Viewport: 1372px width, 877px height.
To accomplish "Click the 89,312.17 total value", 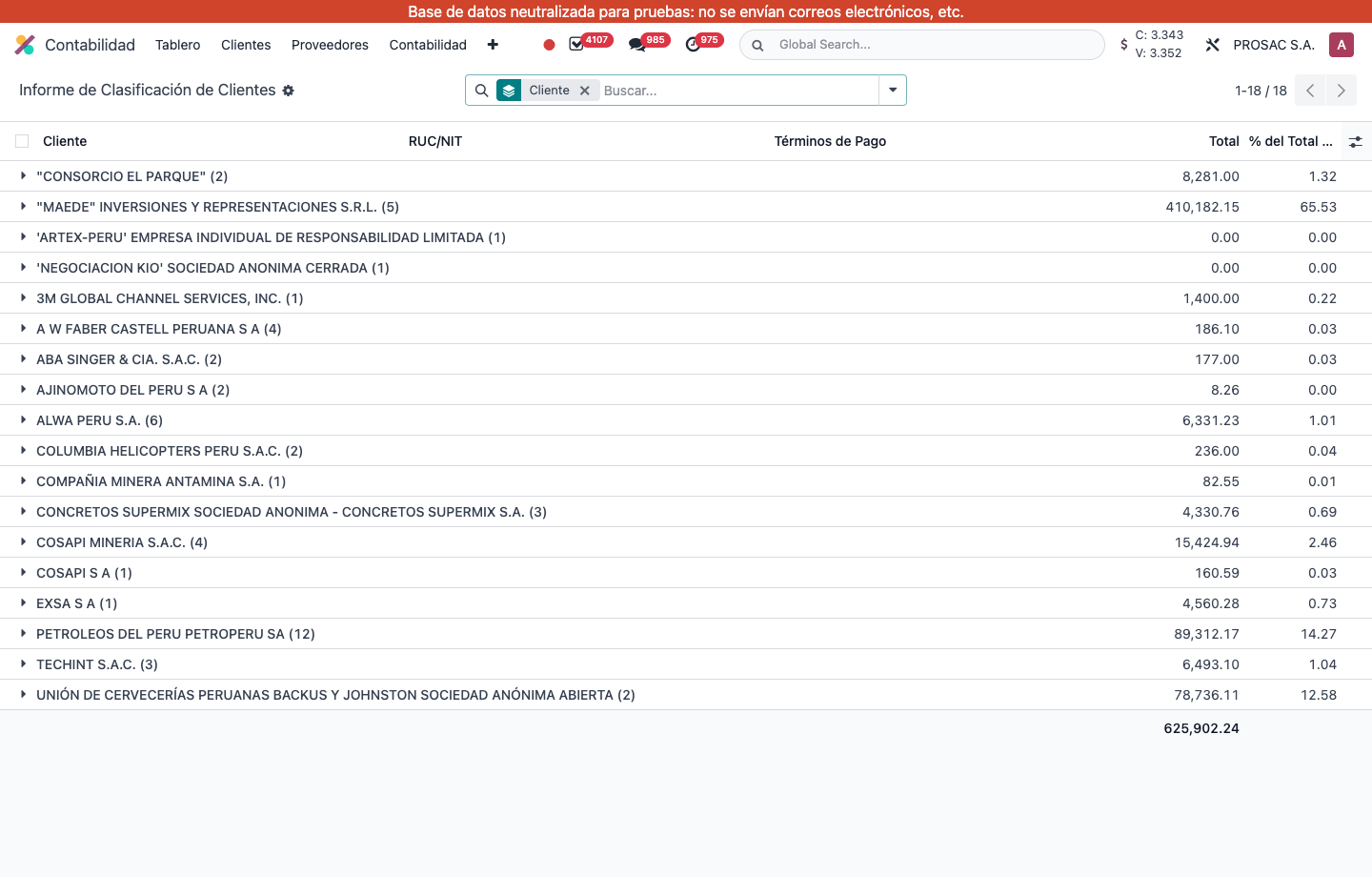I will [x=1206, y=634].
